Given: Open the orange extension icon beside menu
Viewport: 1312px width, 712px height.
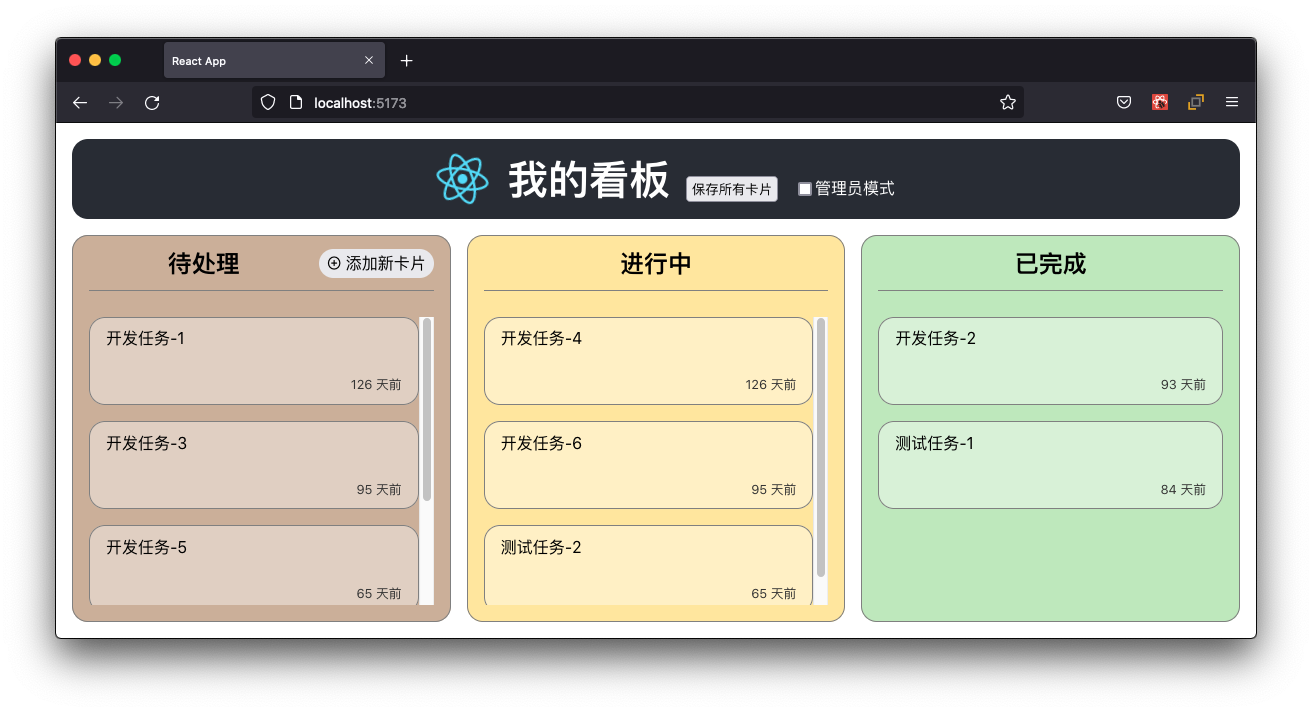Looking at the screenshot, I should click(x=1196, y=102).
